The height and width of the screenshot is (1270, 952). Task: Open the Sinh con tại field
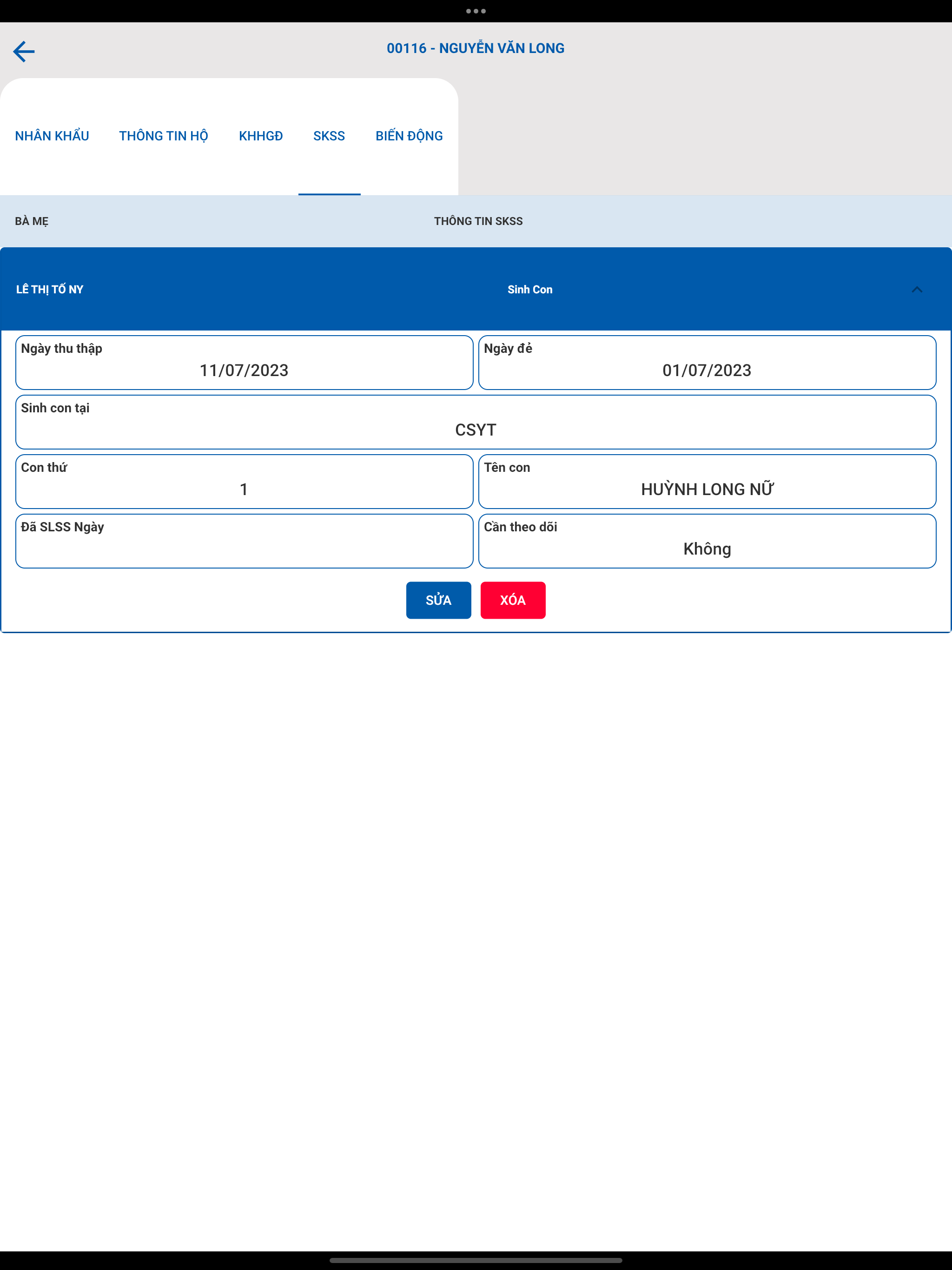click(476, 422)
